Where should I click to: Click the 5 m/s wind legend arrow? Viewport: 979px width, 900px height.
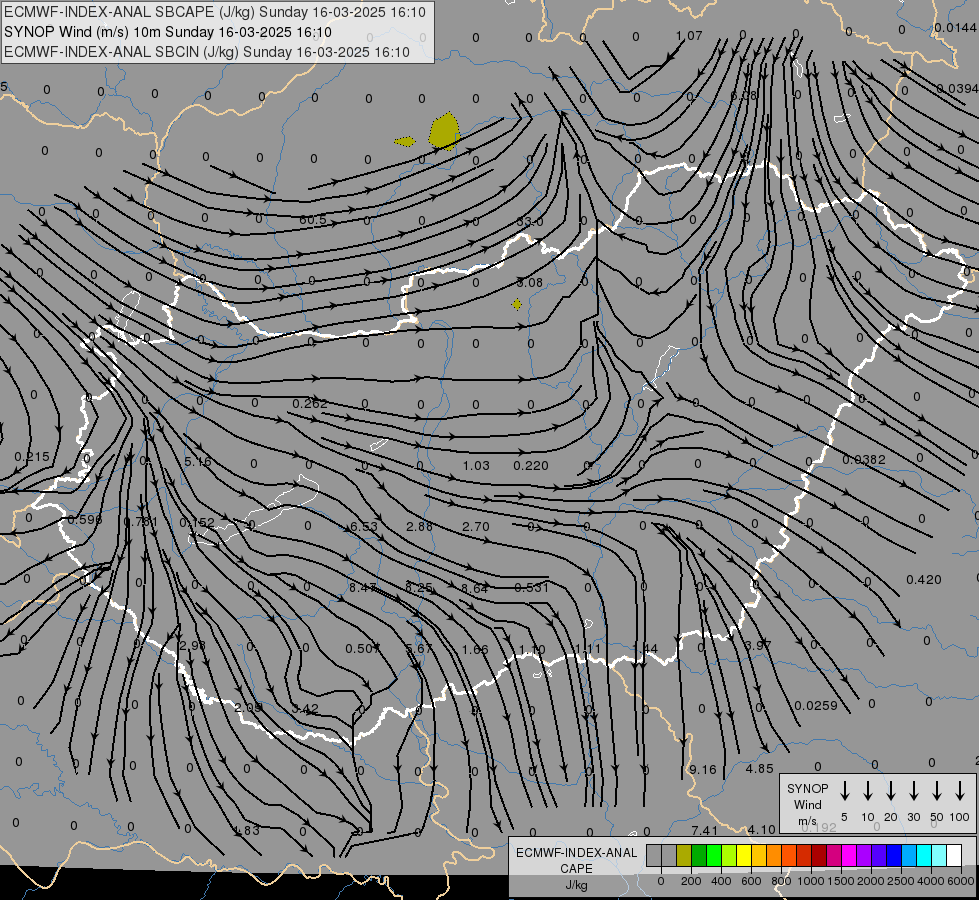pyautogui.click(x=845, y=791)
